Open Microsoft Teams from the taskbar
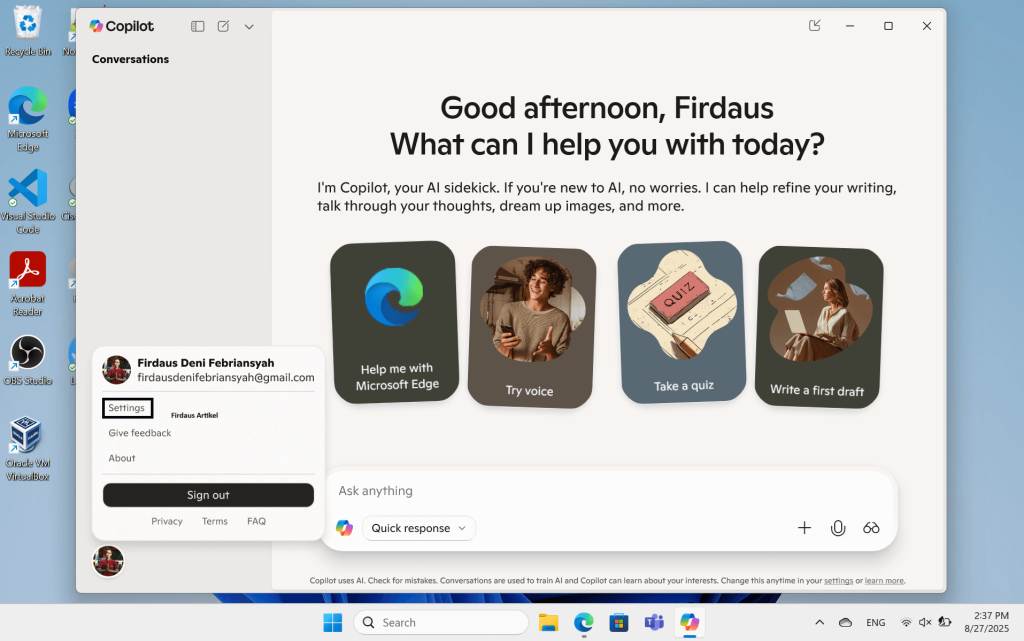 654,623
